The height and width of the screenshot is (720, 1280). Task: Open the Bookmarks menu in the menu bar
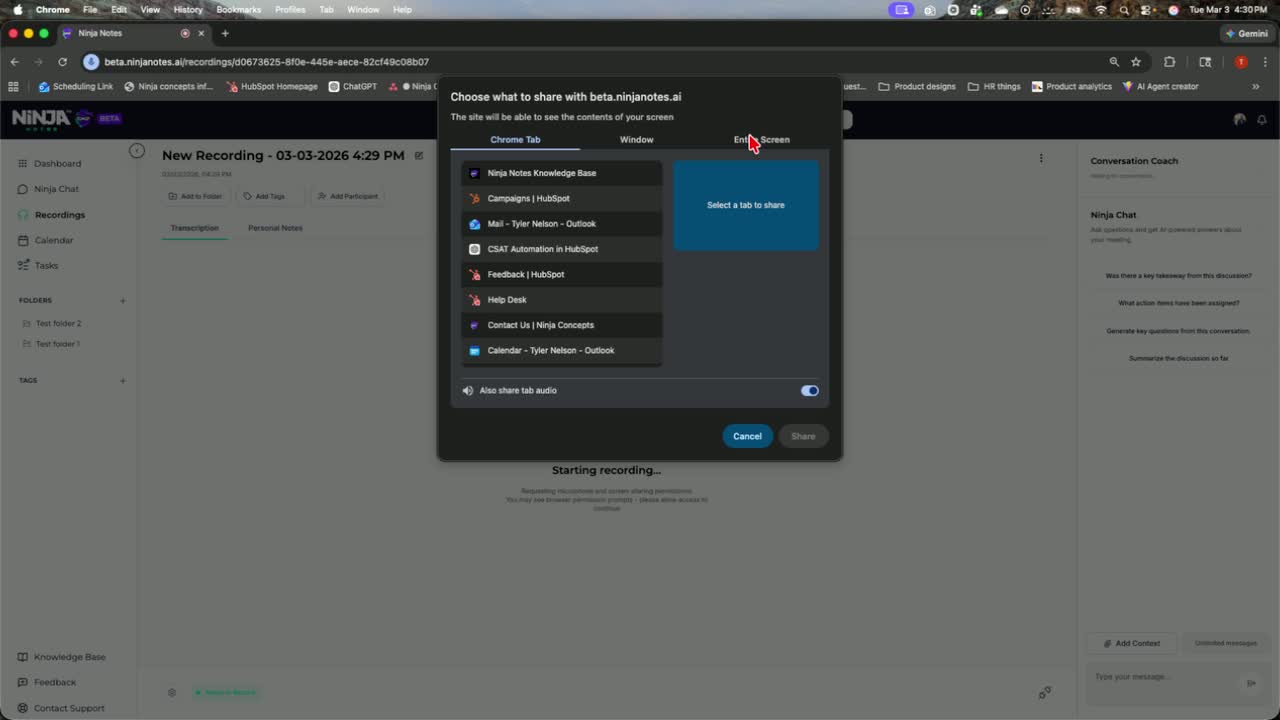(x=239, y=9)
